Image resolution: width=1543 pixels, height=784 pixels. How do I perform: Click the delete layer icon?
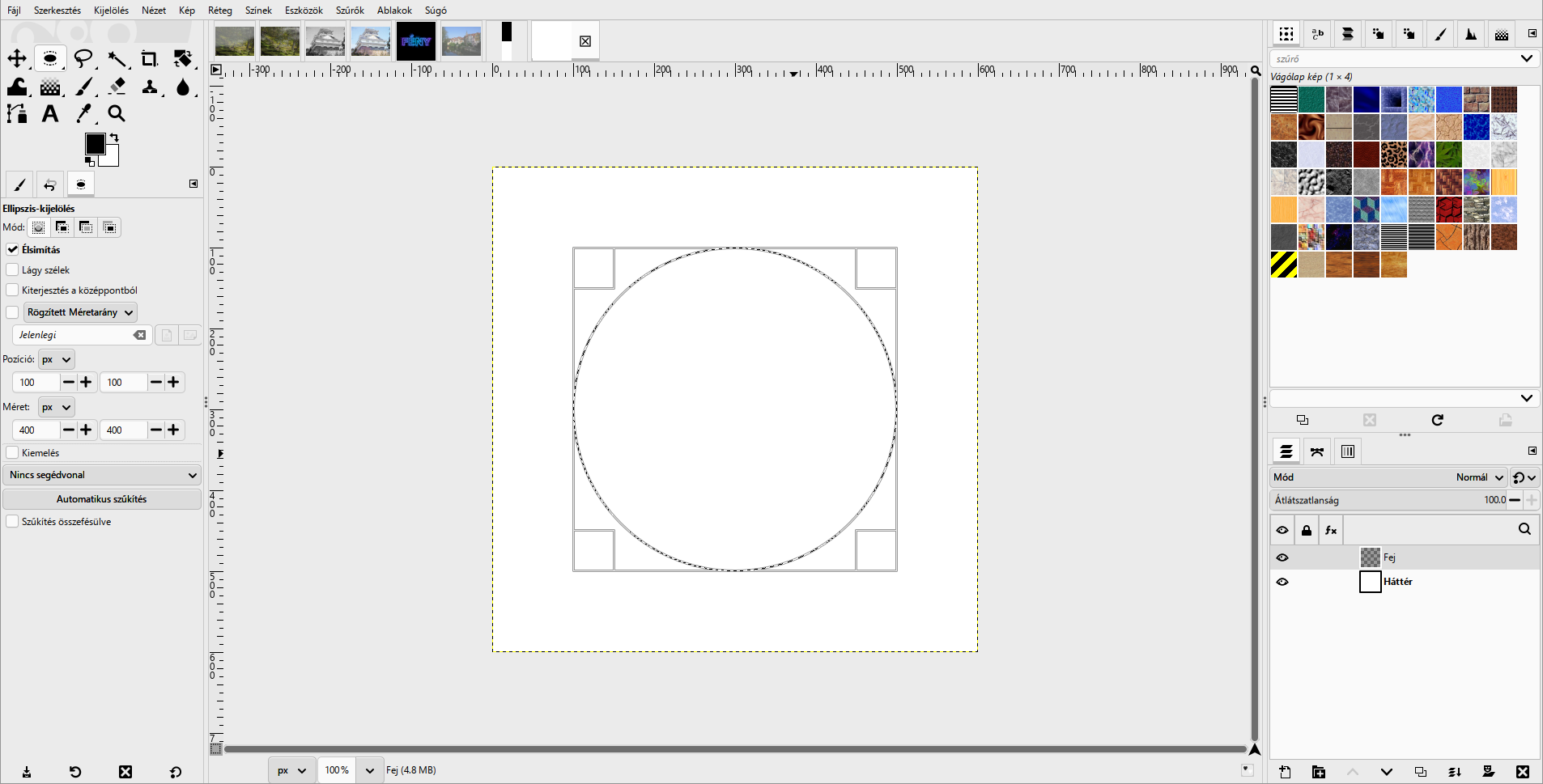[1523, 772]
